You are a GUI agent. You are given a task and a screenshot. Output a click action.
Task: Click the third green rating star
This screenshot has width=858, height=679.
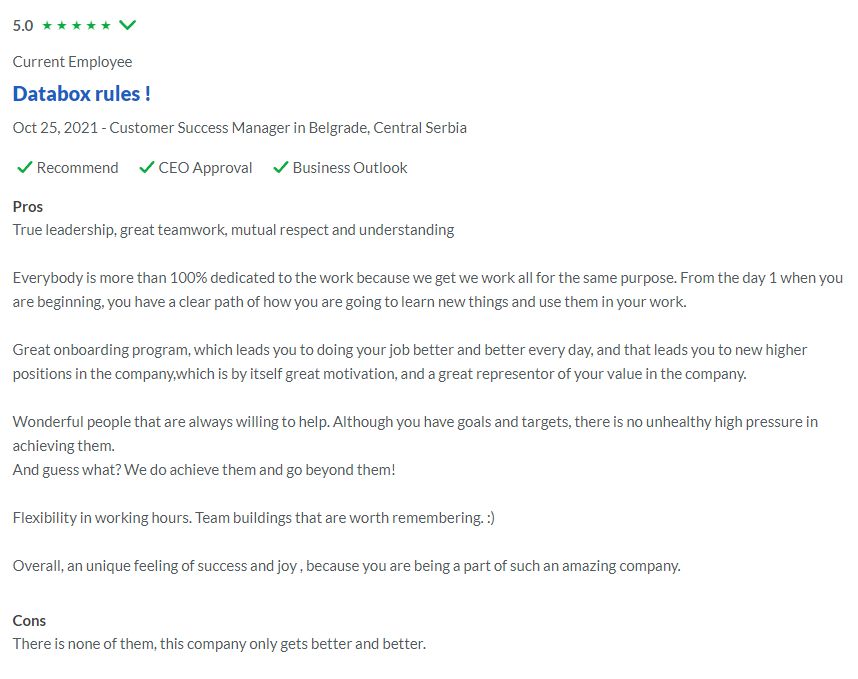tap(77, 25)
